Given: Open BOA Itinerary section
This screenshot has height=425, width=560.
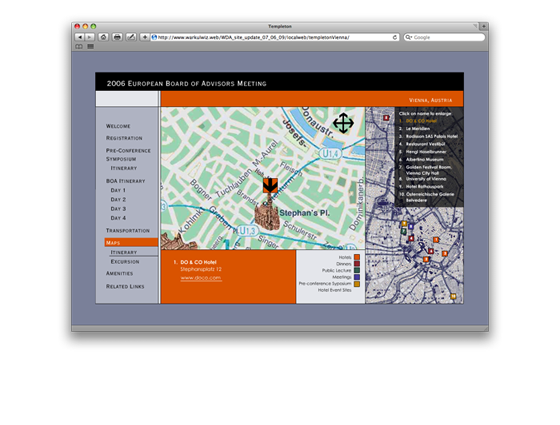Looking at the screenshot, I should [125, 181].
